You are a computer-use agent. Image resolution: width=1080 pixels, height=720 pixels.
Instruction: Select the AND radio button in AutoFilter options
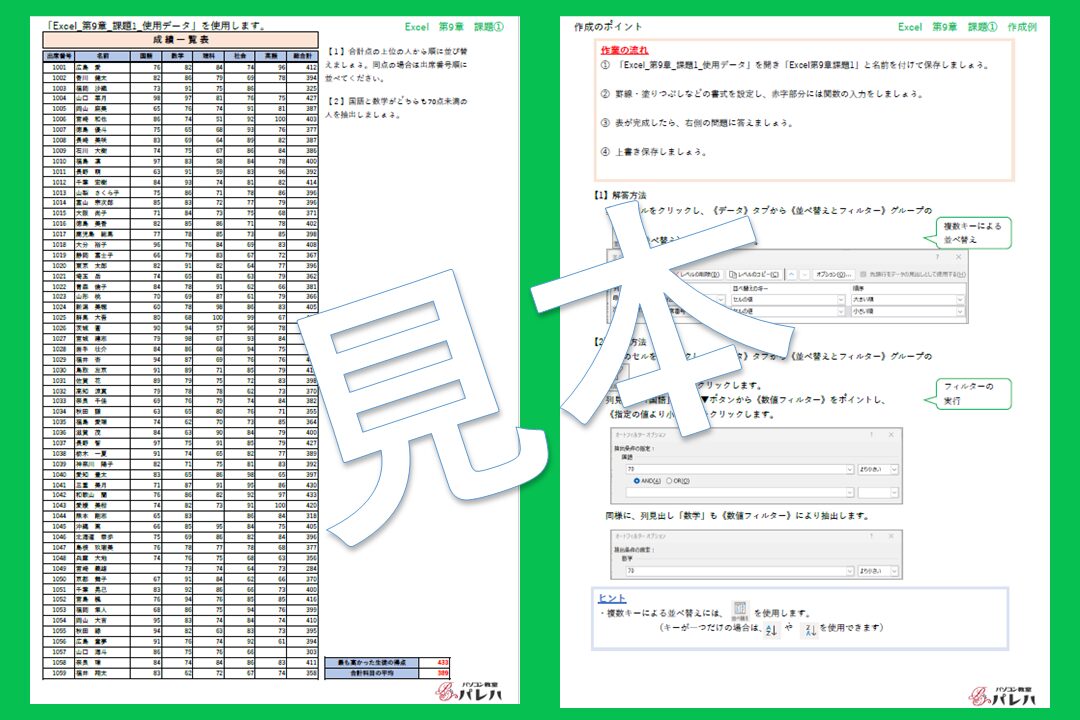[638, 481]
